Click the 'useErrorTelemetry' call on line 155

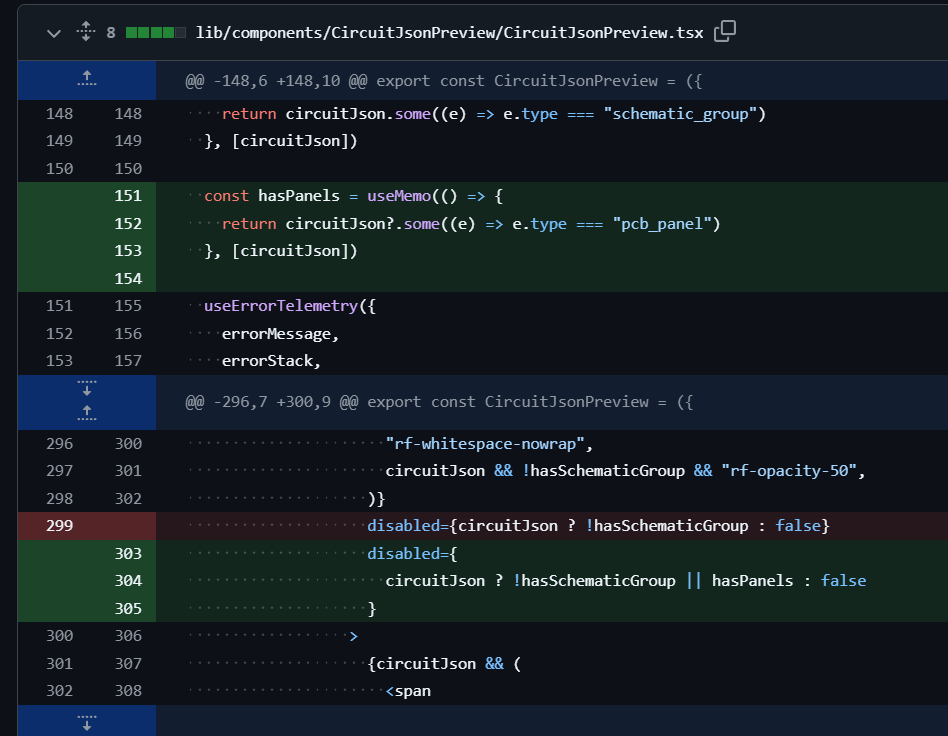point(281,306)
